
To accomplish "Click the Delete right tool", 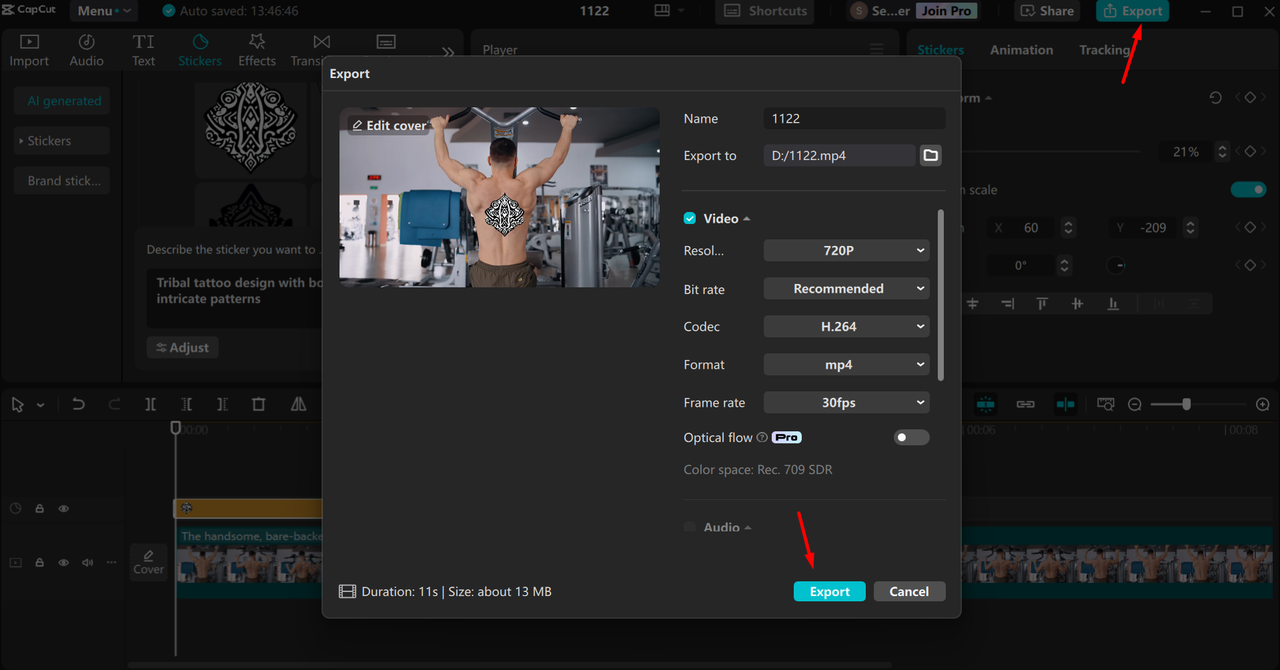I will 222,405.
